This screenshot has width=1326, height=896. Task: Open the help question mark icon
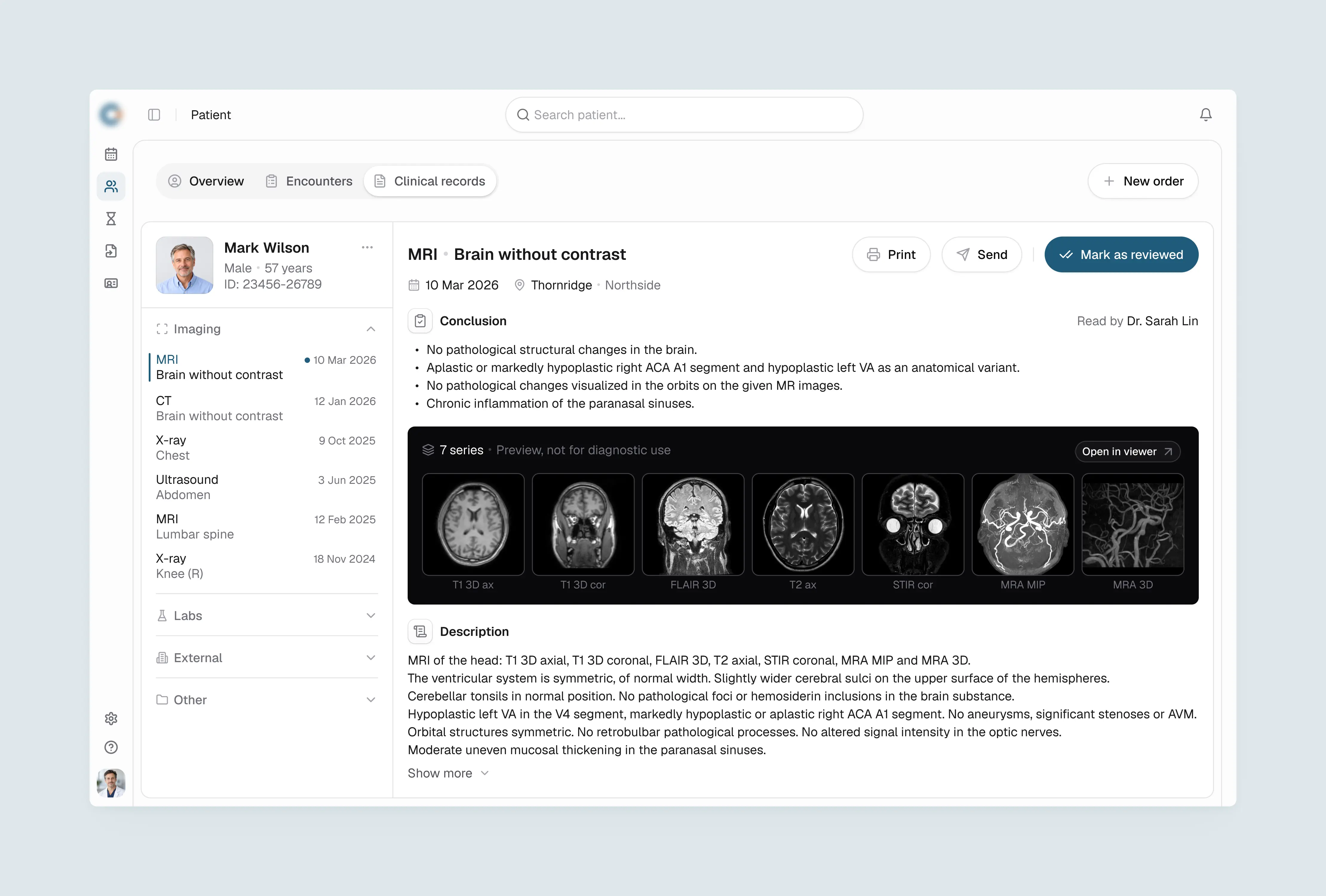pos(111,747)
